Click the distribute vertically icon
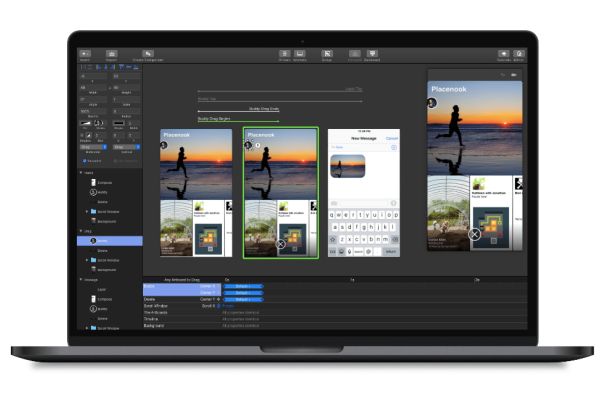This screenshot has width=600, height=400. 90,67
